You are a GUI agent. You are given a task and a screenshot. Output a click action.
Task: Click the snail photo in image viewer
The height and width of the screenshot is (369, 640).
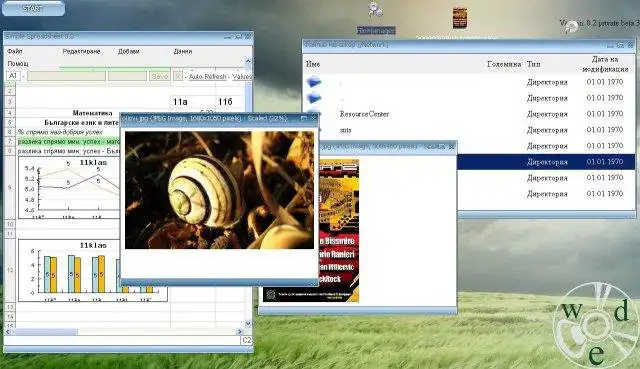[x=219, y=190]
